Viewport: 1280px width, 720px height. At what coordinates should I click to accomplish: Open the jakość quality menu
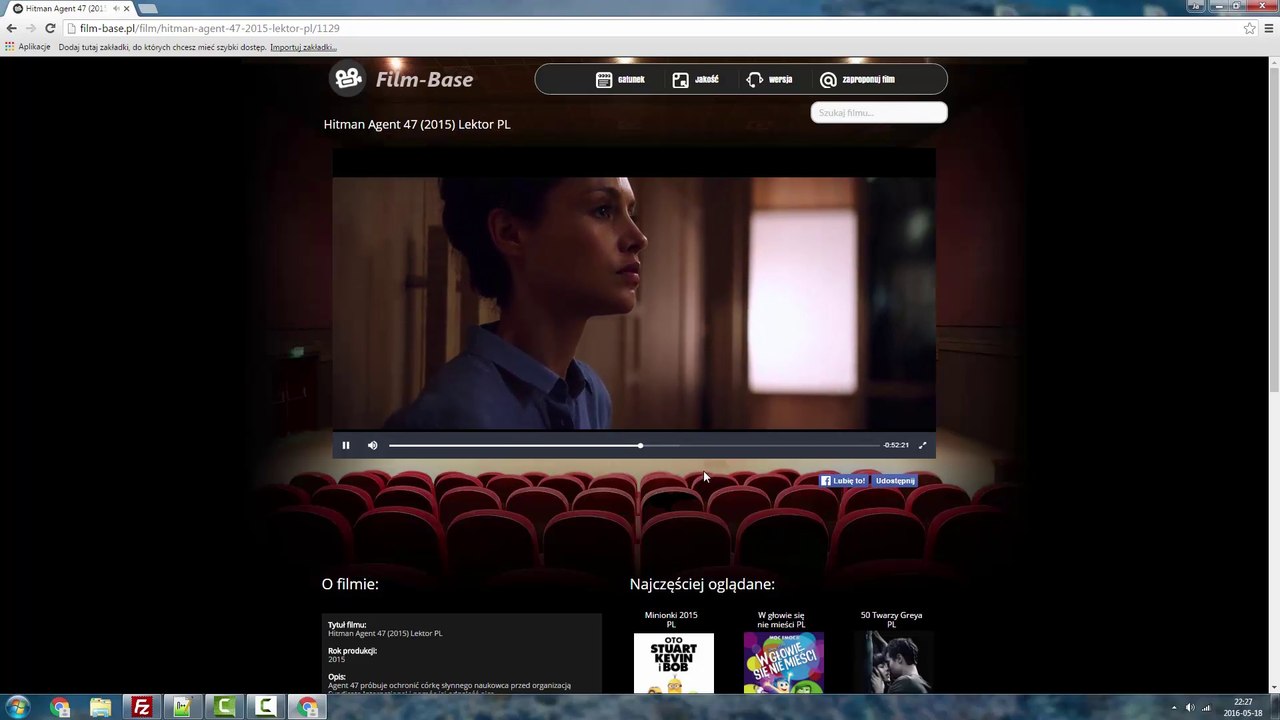696,79
